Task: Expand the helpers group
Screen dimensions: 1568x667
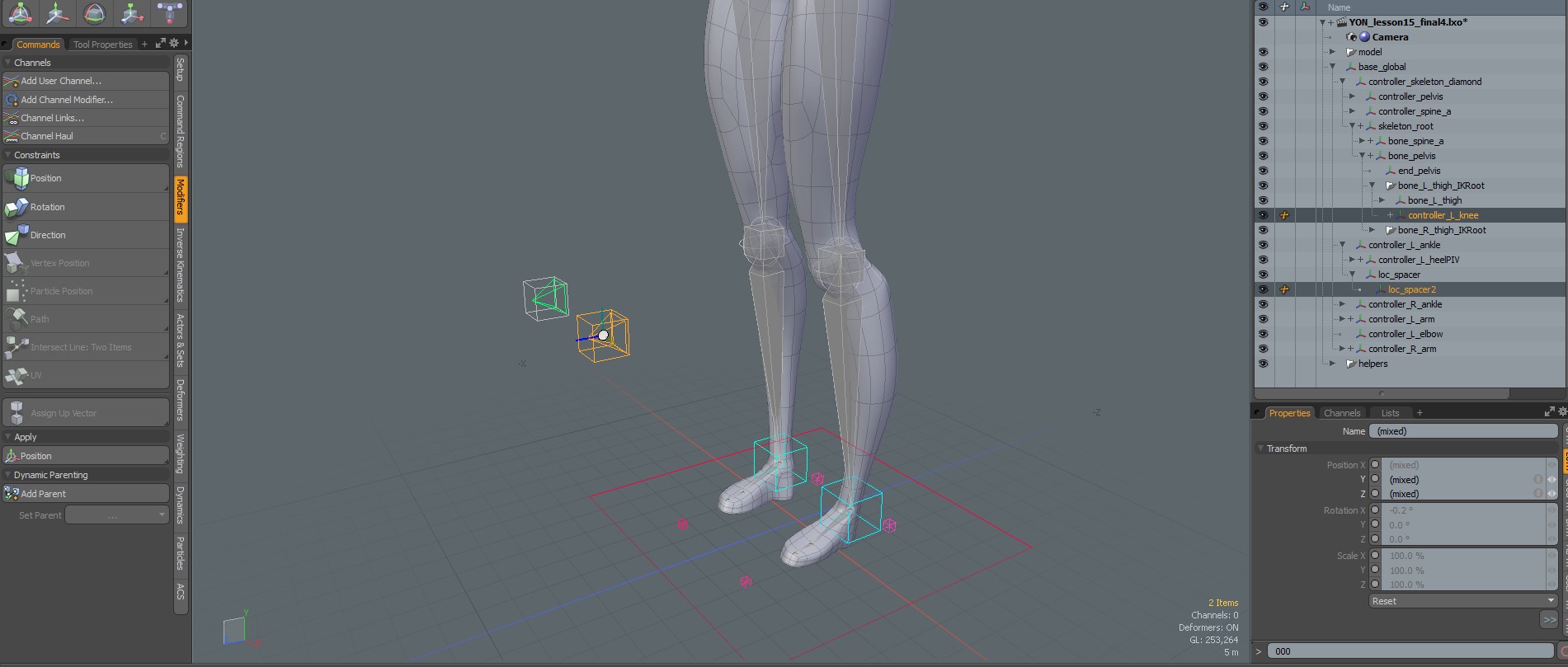Action: point(1332,364)
